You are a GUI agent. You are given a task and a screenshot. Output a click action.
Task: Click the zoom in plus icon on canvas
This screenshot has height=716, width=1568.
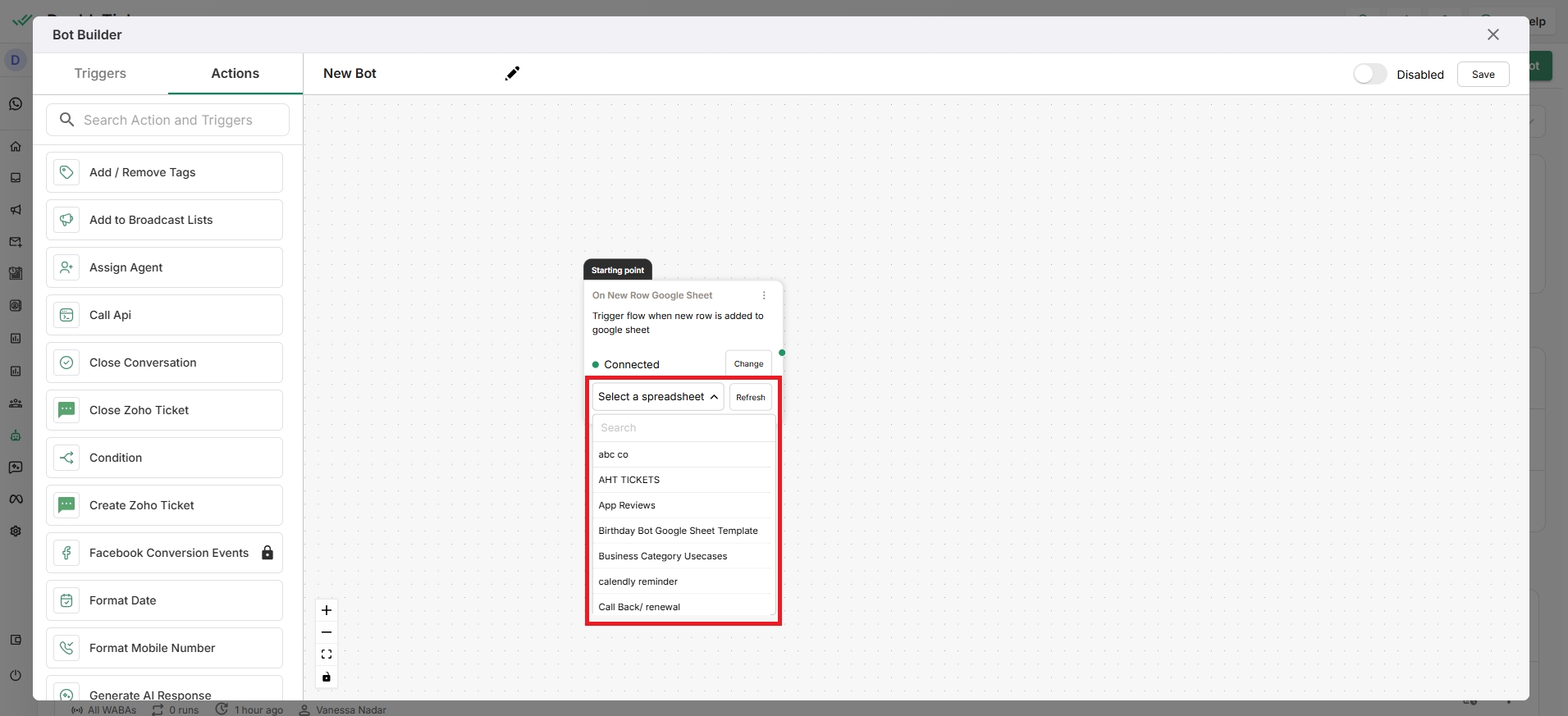coord(327,610)
